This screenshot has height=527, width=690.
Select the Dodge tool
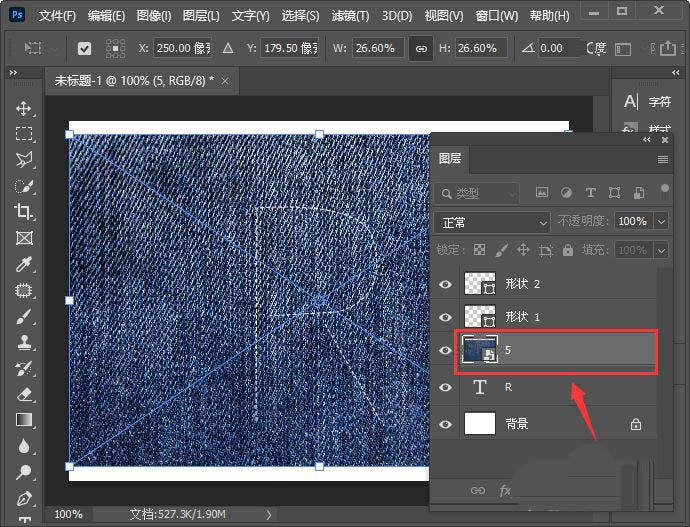[x=24, y=472]
